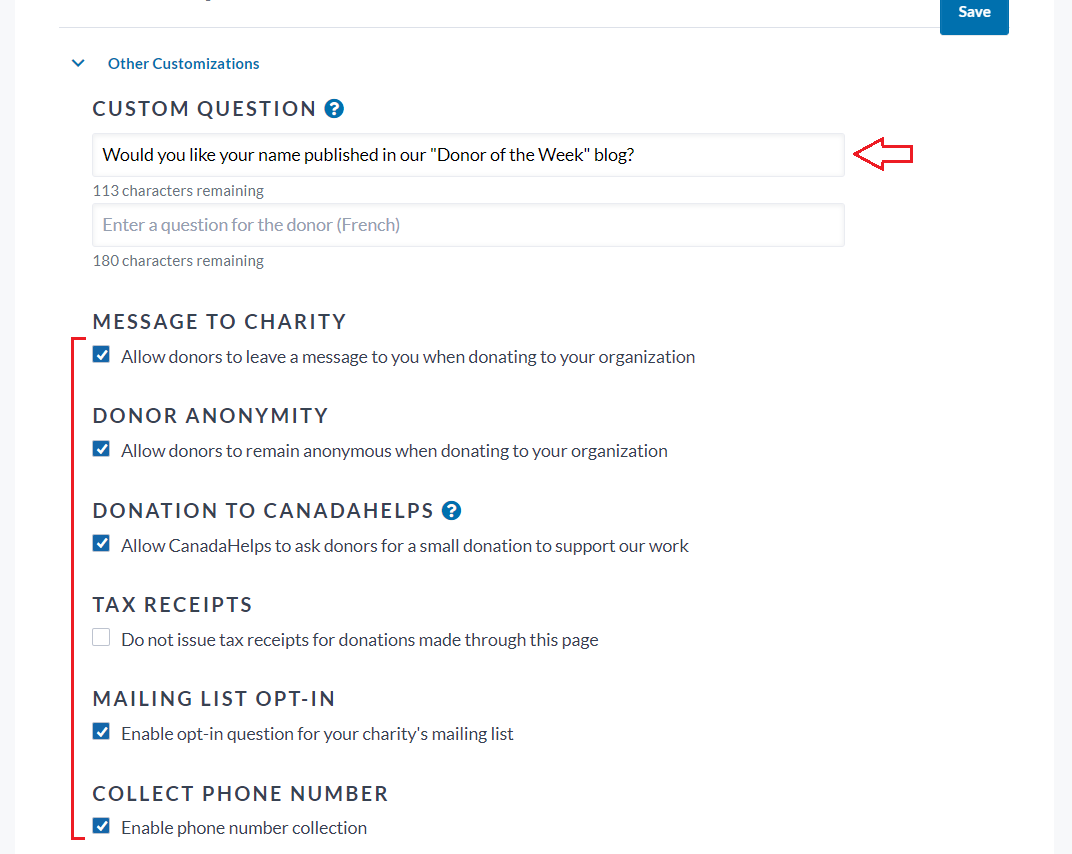Check the no-tax-receipts checkbox
The width and height of the screenshot is (1072, 854).
pos(101,637)
